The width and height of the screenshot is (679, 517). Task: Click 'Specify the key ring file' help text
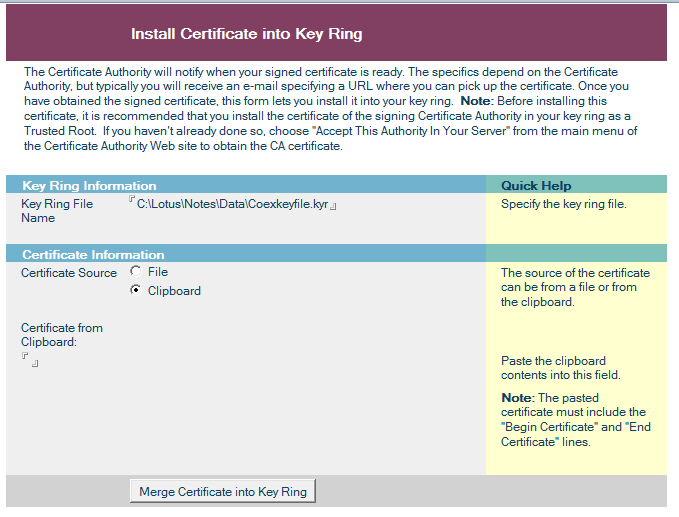click(x=563, y=204)
